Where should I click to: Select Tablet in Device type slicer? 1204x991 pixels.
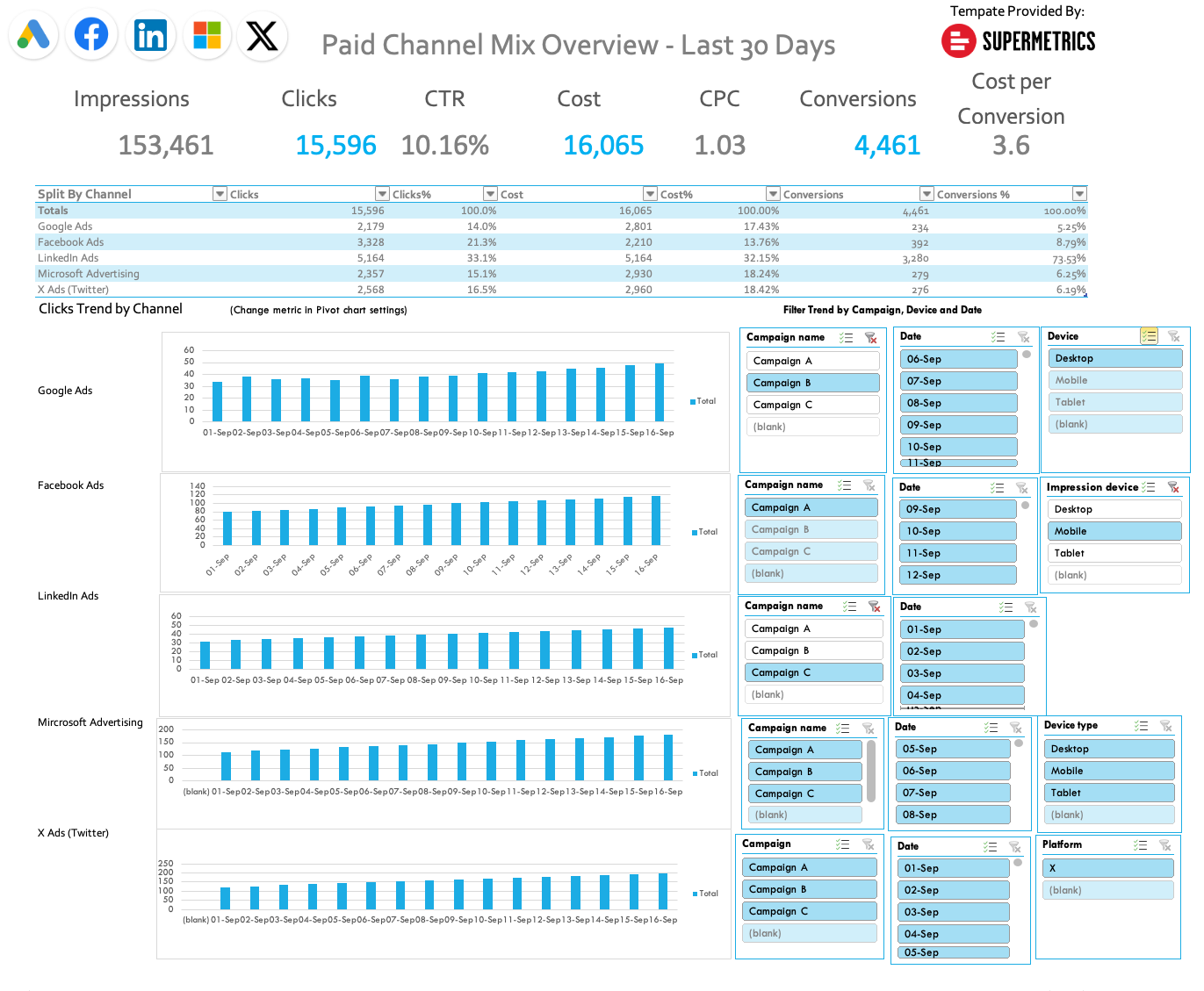click(1111, 793)
